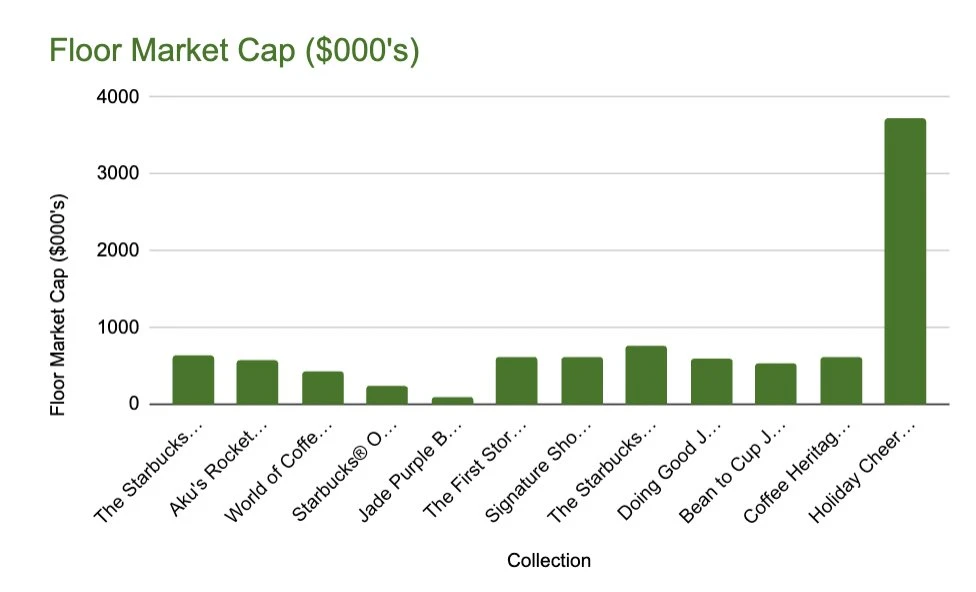Click the Aku's Rocket bar
This screenshot has height=592, width=976.
pos(257,382)
